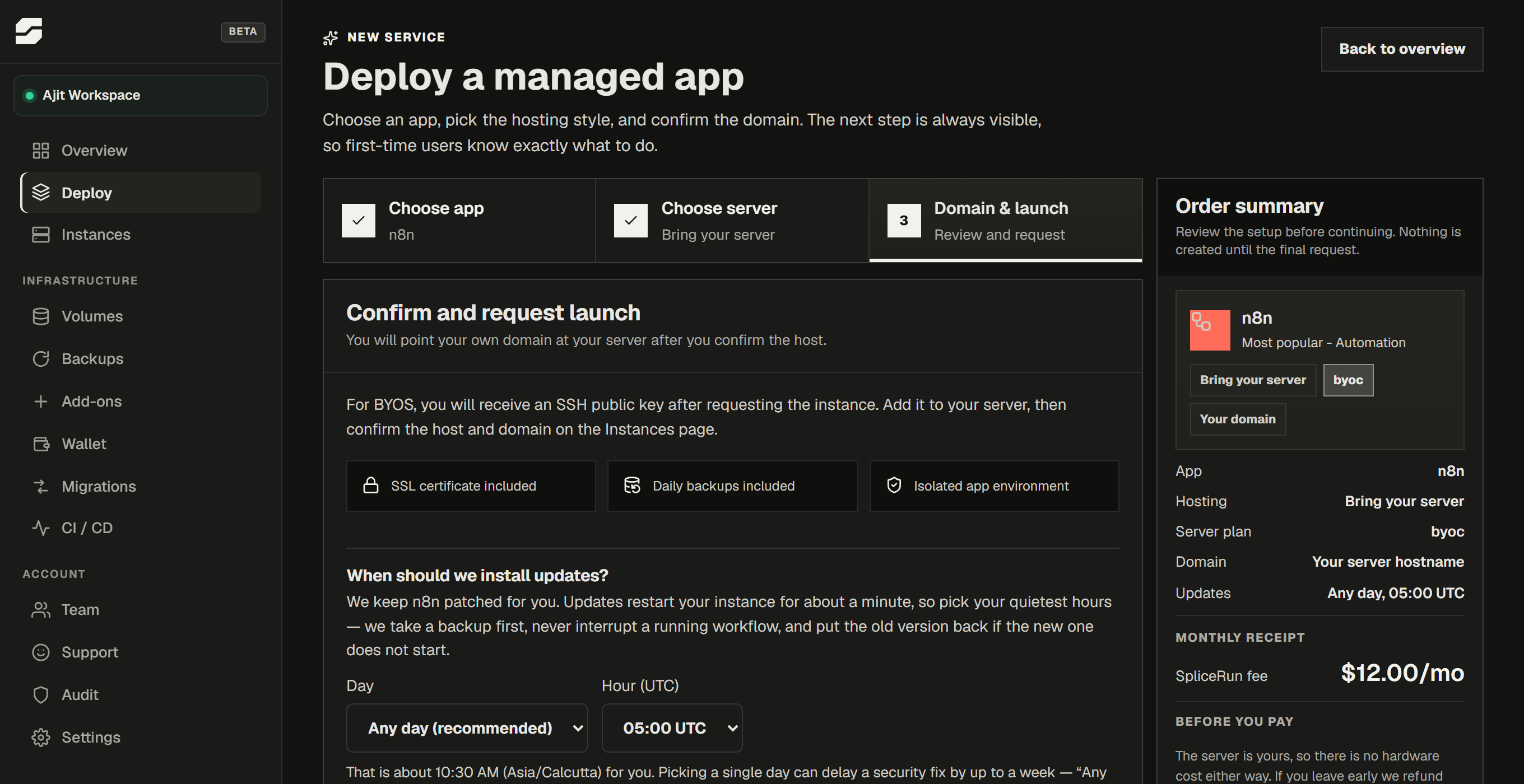Select the Deploy layers icon
The height and width of the screenshot is (784, 1524).
(x=41, y=193)
